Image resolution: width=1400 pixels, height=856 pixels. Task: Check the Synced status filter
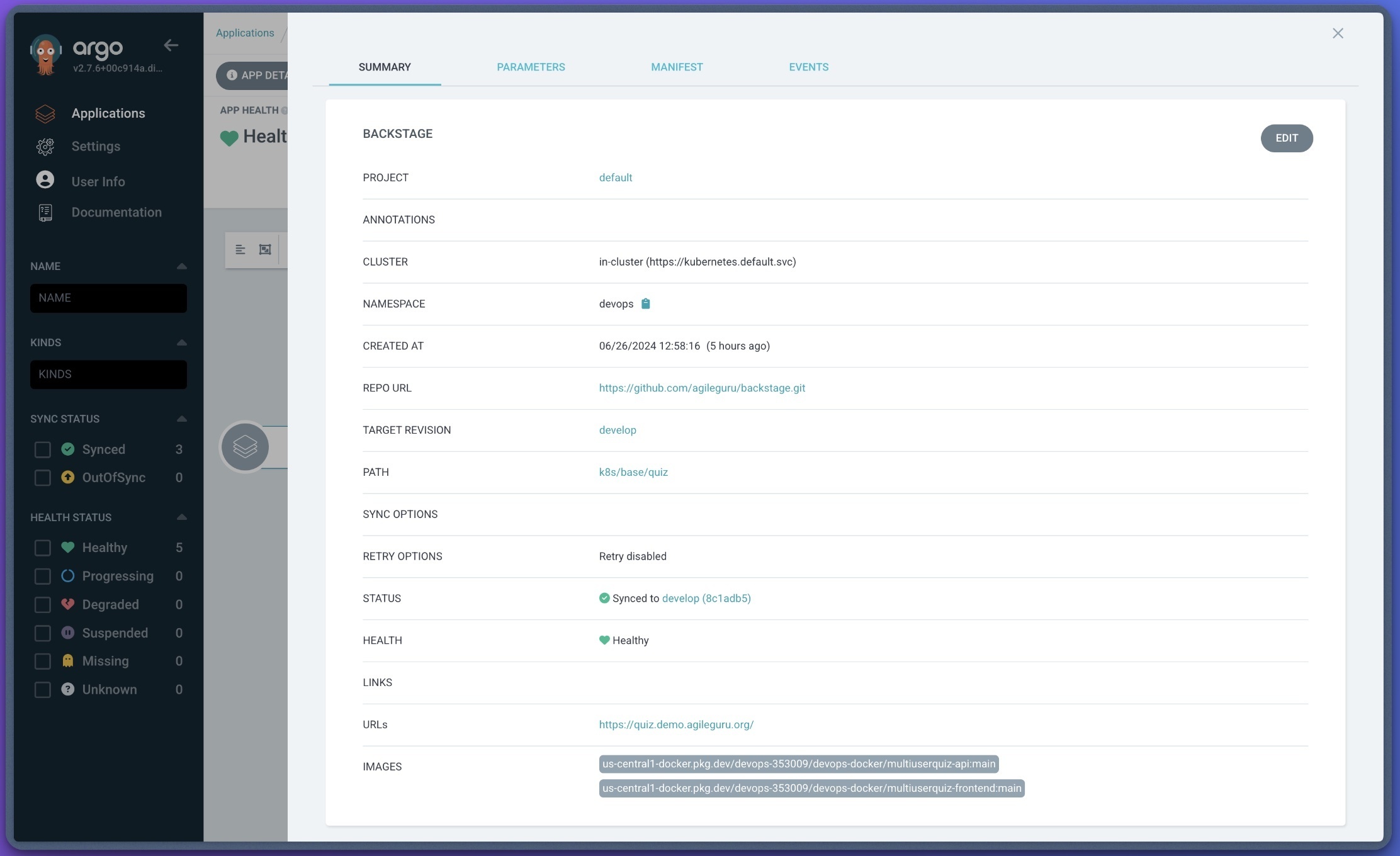pos(43,449)
